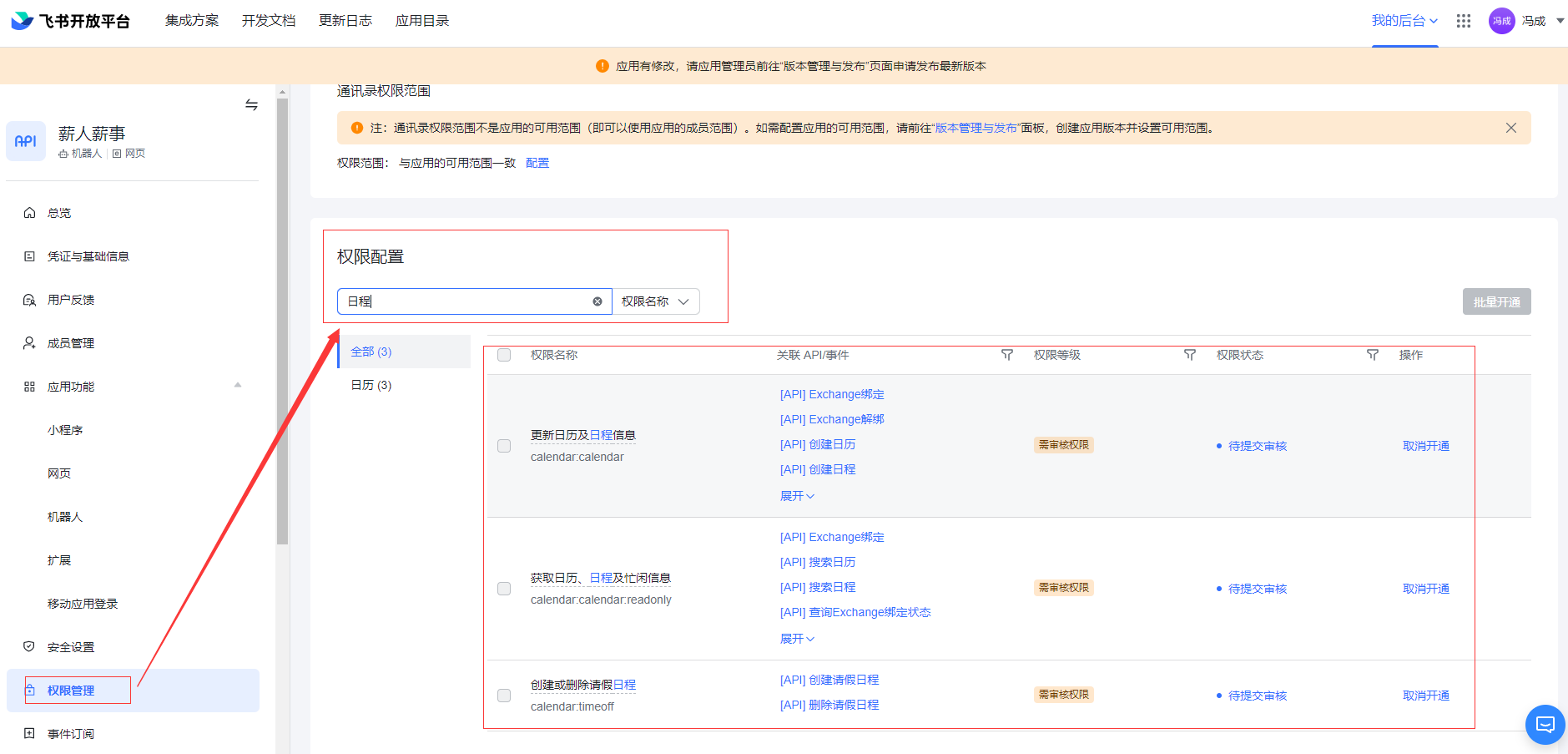Click the 冯成 user avatar
The image size is (1568, 754).
pyautogui.click(x=1501, y=21)
